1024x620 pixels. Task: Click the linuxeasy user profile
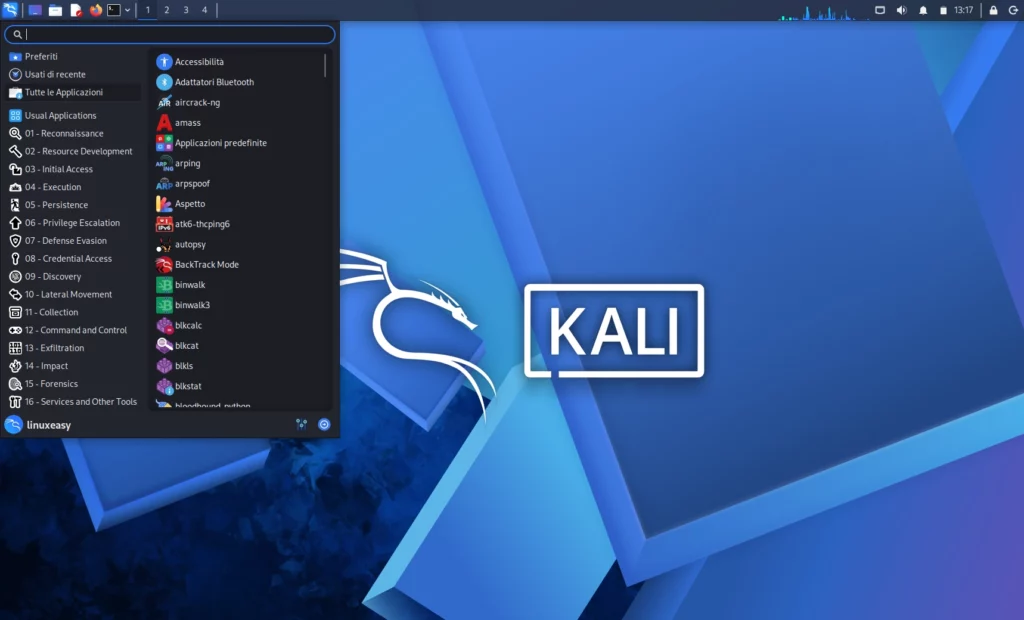coord(38,425)
